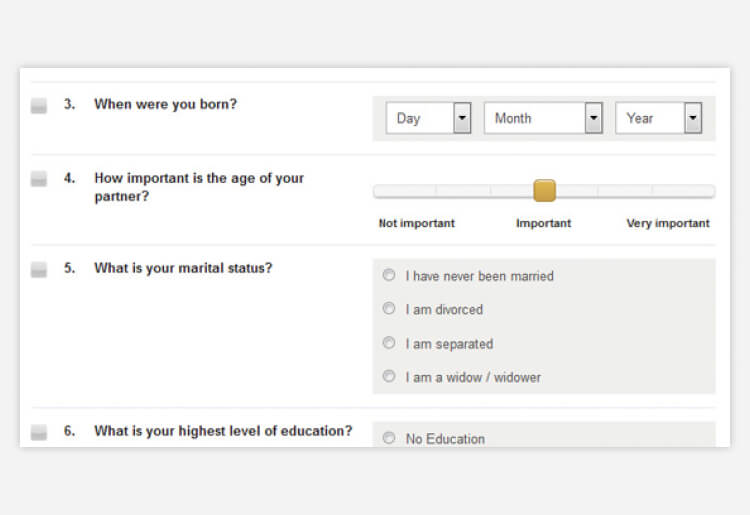Click the gray square icon beside question 4
Screen dimensions: 750x515
[39, 179]
